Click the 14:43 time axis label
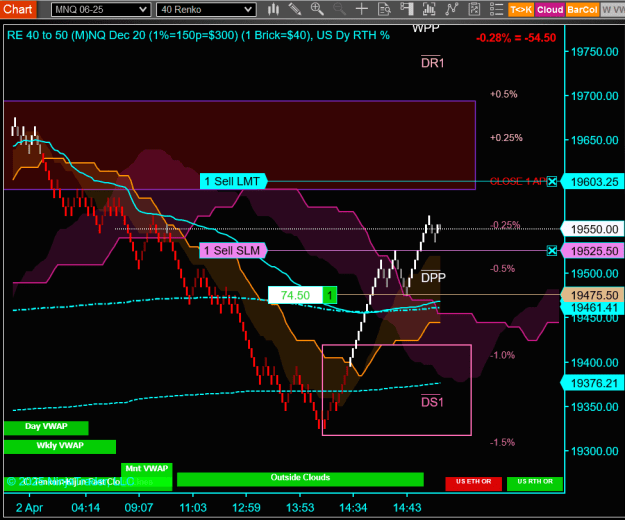 click(407, 508)
